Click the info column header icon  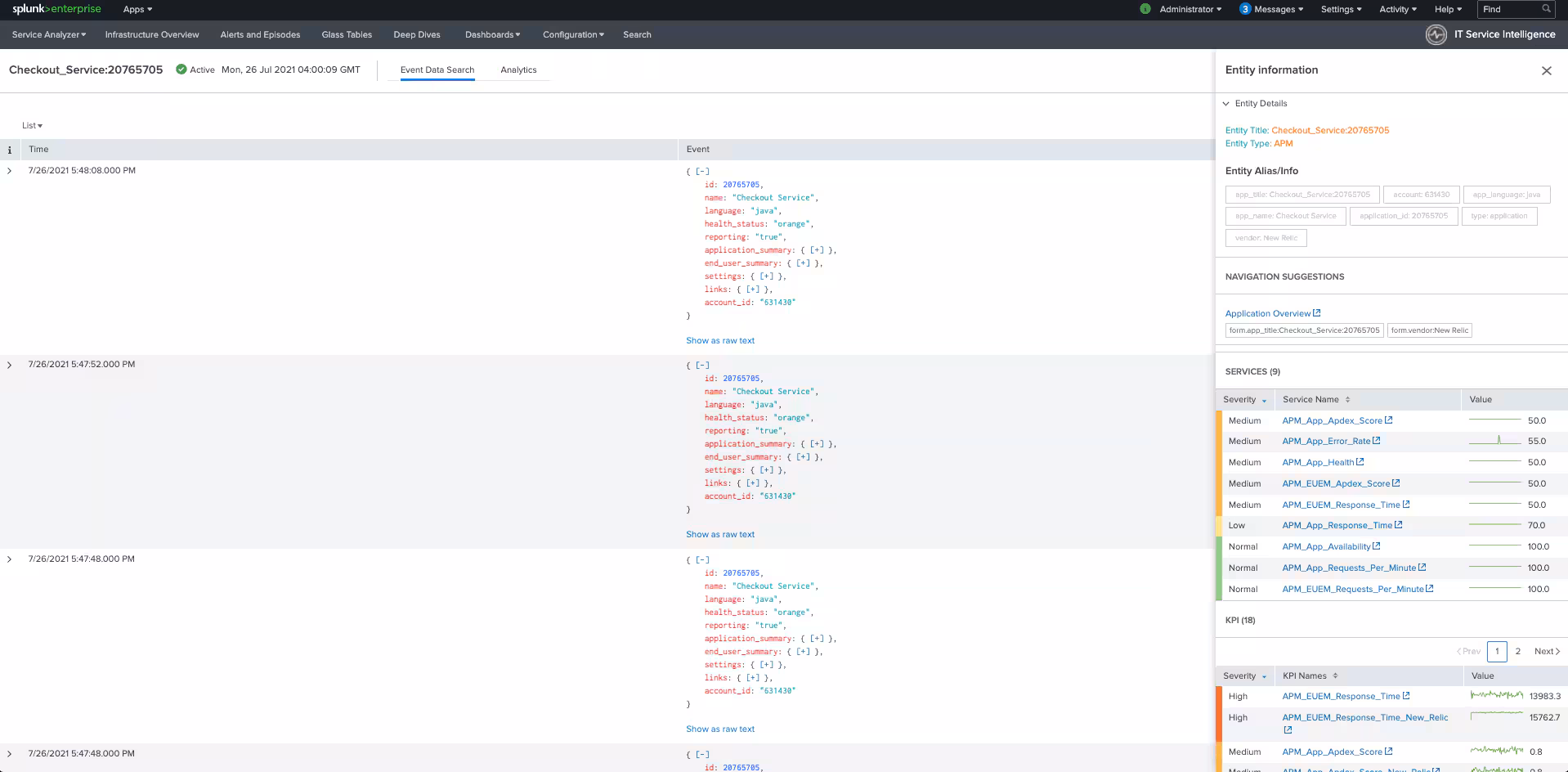[10, 150]
